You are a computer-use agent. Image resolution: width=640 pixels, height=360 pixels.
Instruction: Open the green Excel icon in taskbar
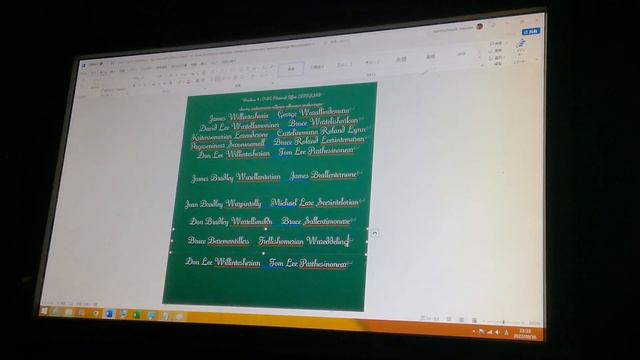pyautogui.click(x=136, y=315)
